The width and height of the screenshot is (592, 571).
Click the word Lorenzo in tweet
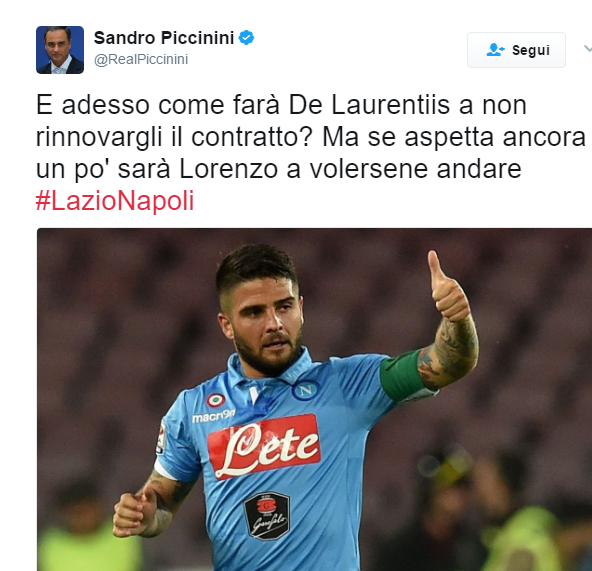tap(228, 169)
